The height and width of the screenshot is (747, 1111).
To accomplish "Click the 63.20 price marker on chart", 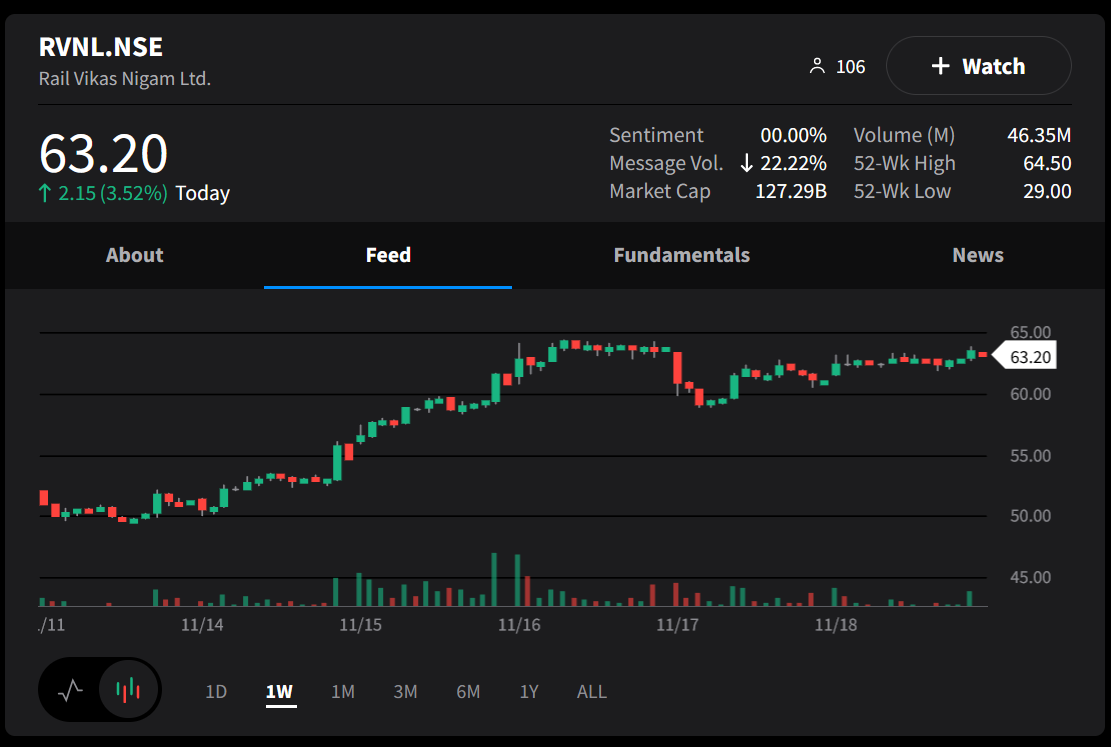I will [1030, 354].
